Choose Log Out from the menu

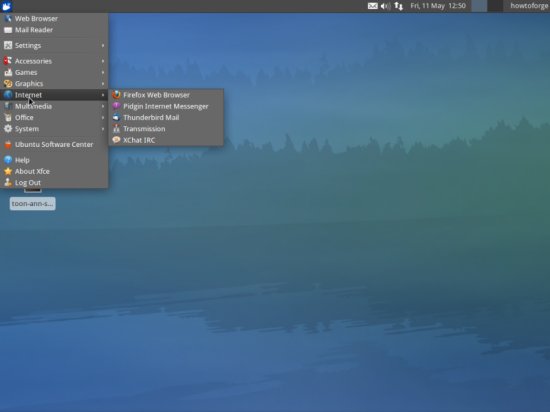(x=54, y=183)
